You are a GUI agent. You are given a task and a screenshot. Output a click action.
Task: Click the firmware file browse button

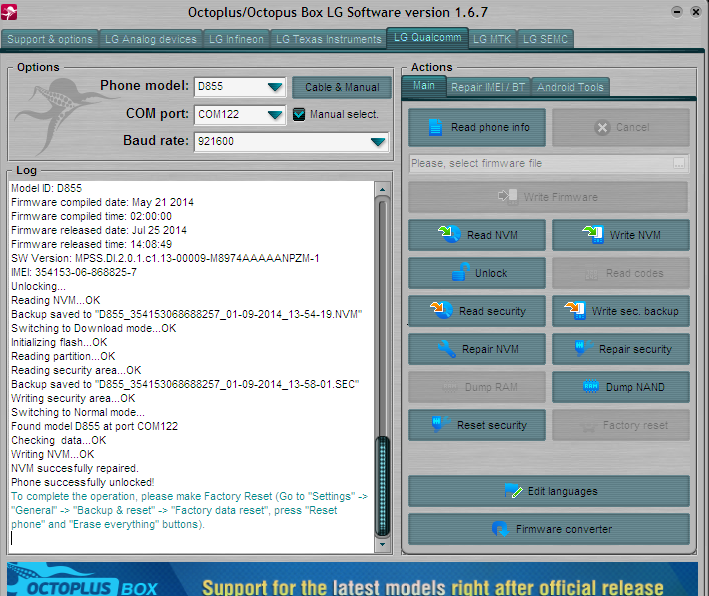point(679,163)
